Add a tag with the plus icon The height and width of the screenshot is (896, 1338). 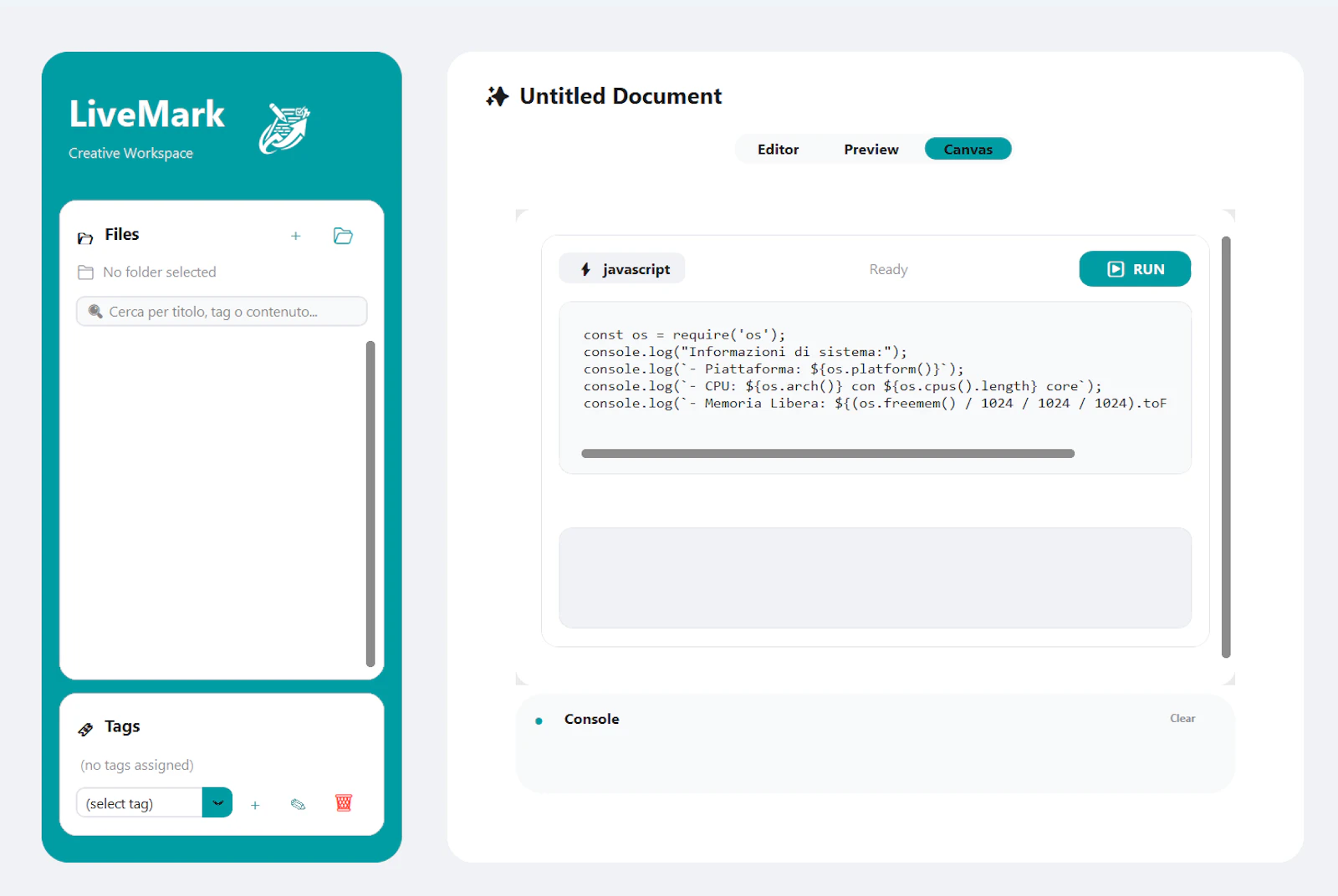(255, 805)
